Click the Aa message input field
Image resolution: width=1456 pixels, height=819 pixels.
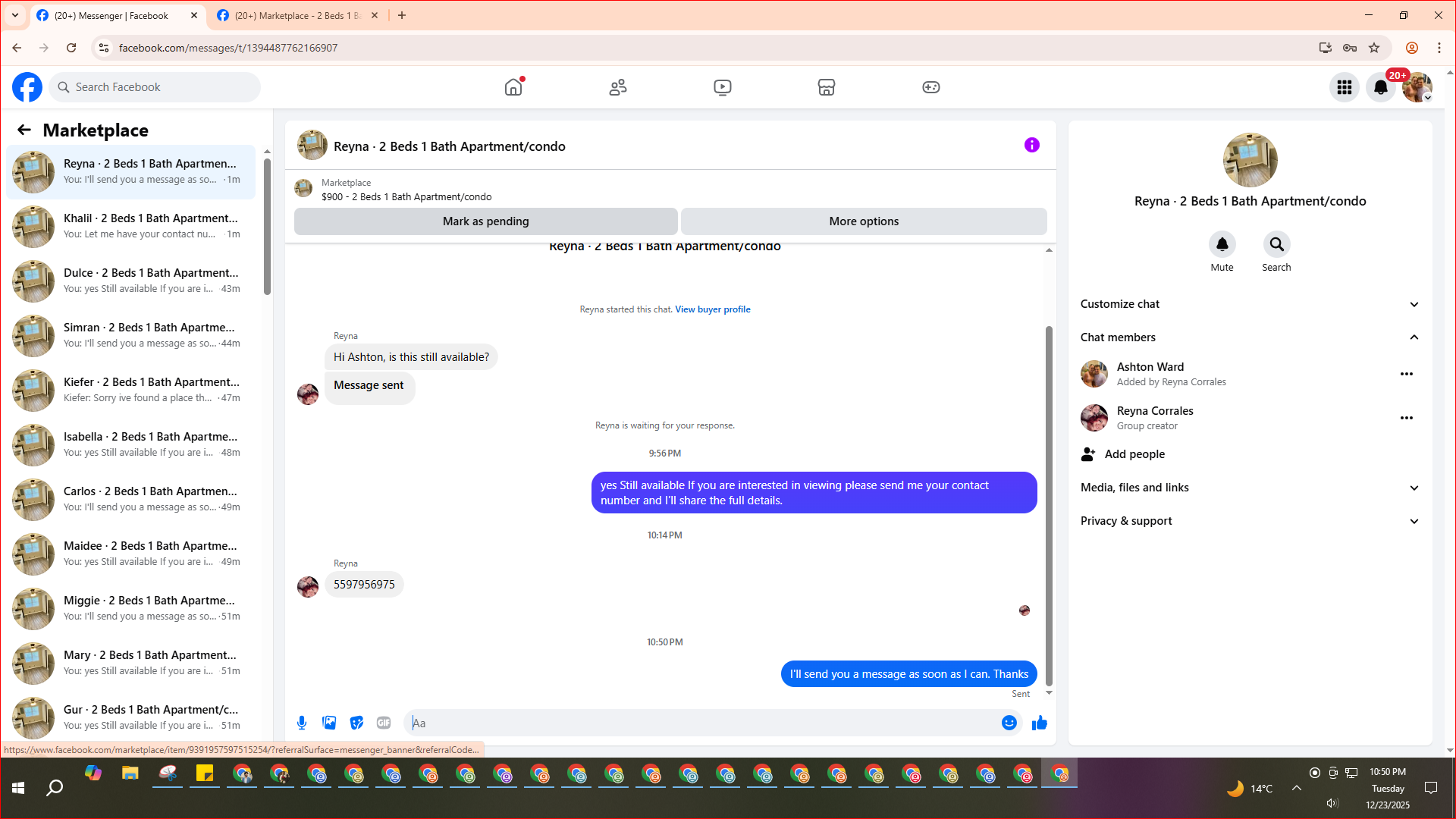click(701, 723)
